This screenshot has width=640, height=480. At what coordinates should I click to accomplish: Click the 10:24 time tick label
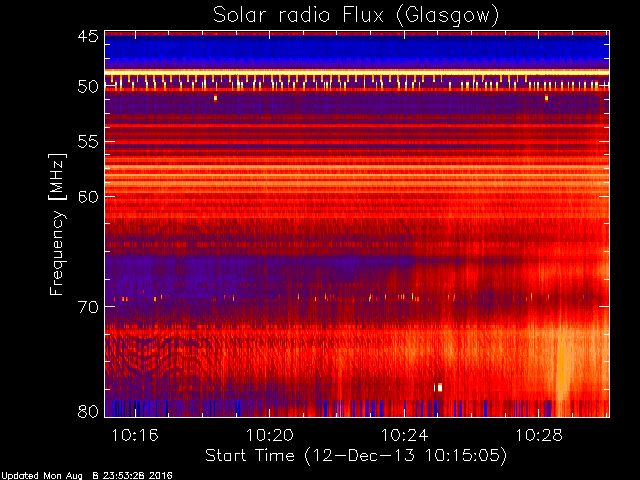404,435
